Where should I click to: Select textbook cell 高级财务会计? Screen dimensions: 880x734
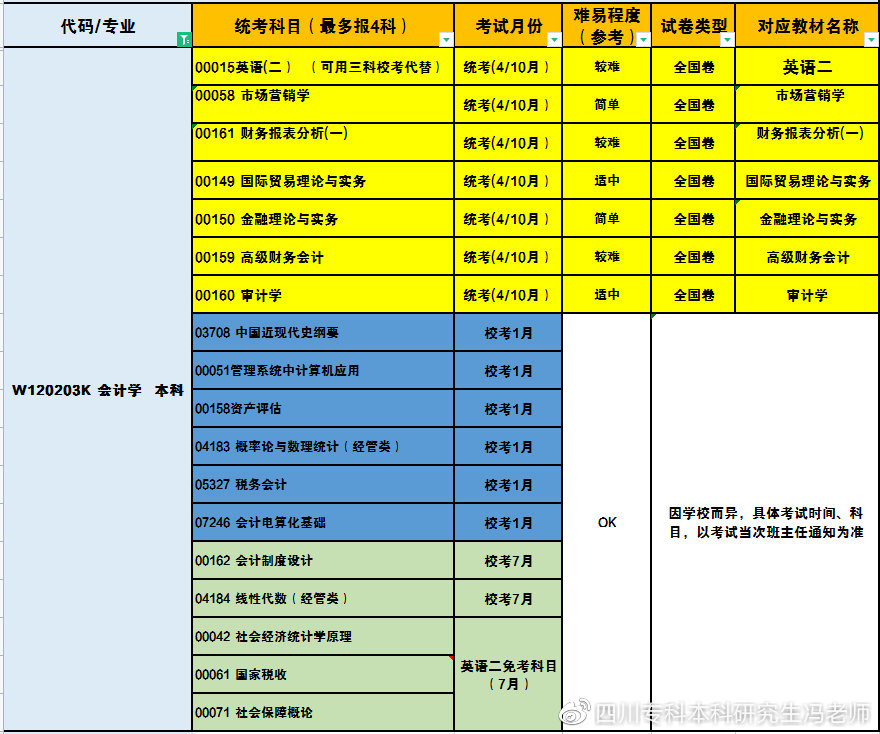pos(807,257)
